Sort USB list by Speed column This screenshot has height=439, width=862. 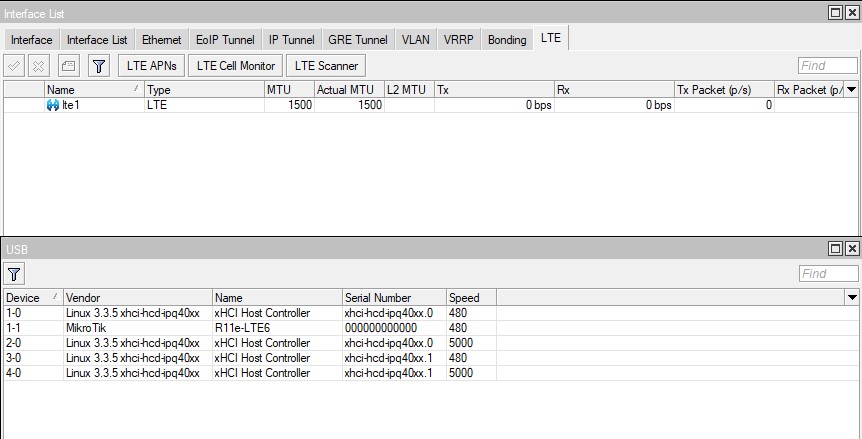(x=471, y=298)
